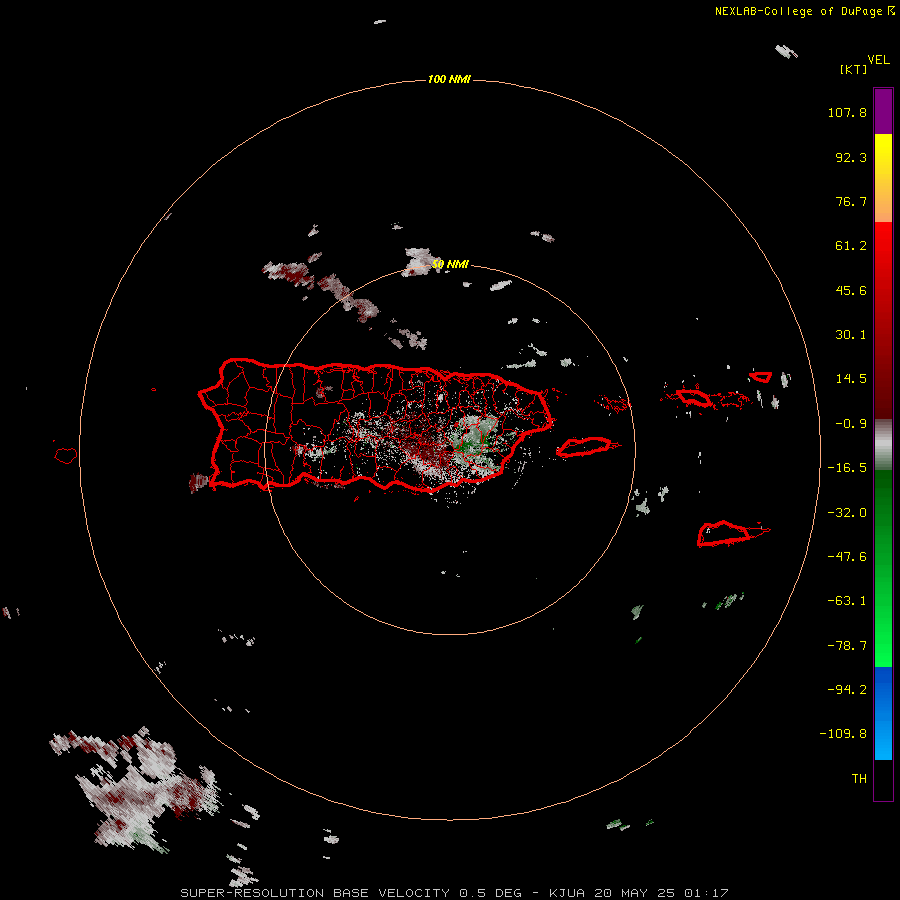The width and height of the screenshot is (900, 900).
Task: Click the -94.2 legend value
Action: point(847,689)
